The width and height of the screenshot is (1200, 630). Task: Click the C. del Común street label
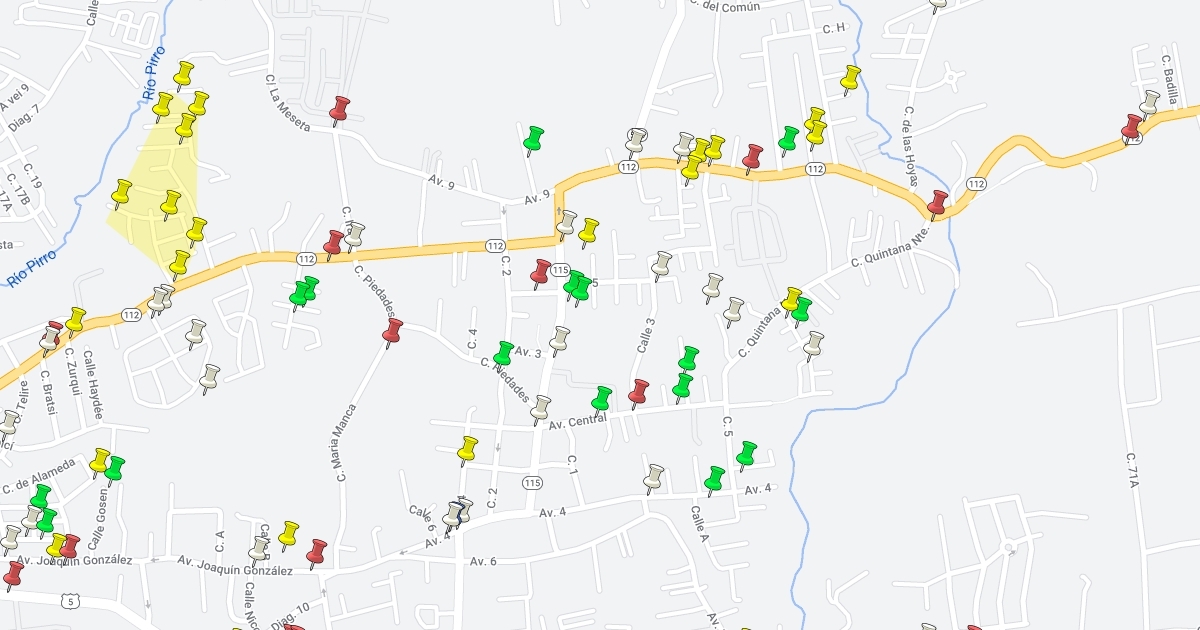tap(724, 6)
